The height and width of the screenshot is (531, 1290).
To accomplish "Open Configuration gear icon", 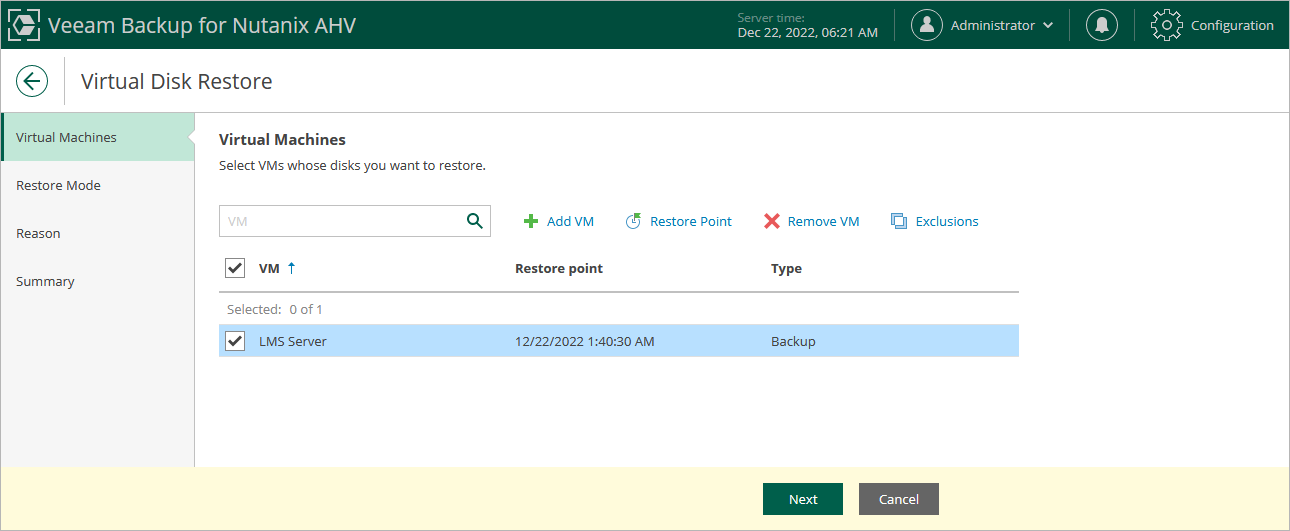I will (1167, 25).
